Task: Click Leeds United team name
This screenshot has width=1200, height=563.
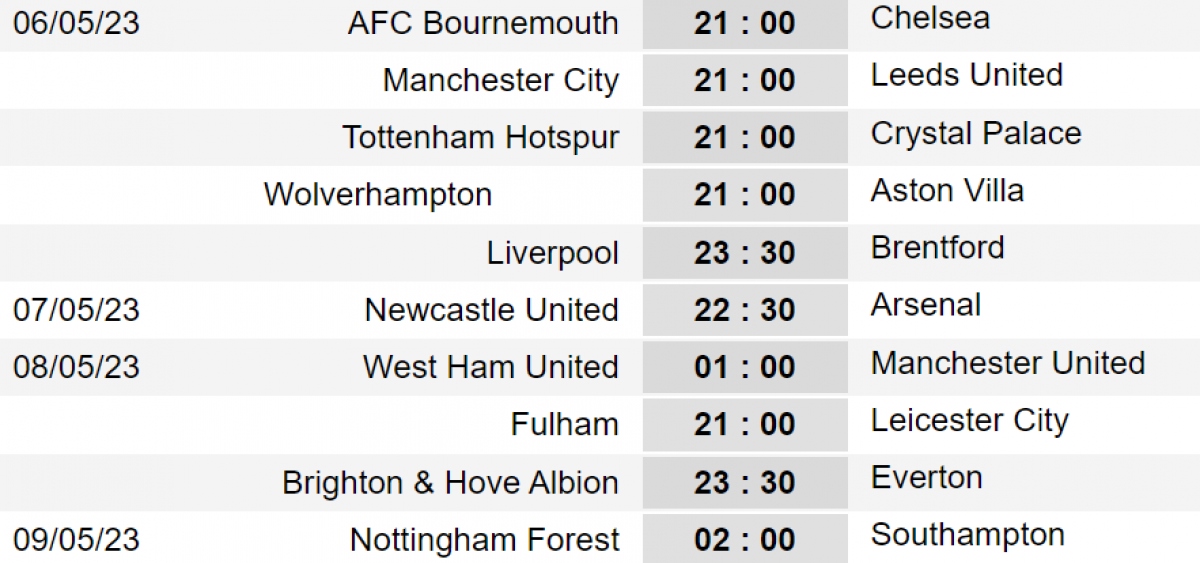Action: 966,75
